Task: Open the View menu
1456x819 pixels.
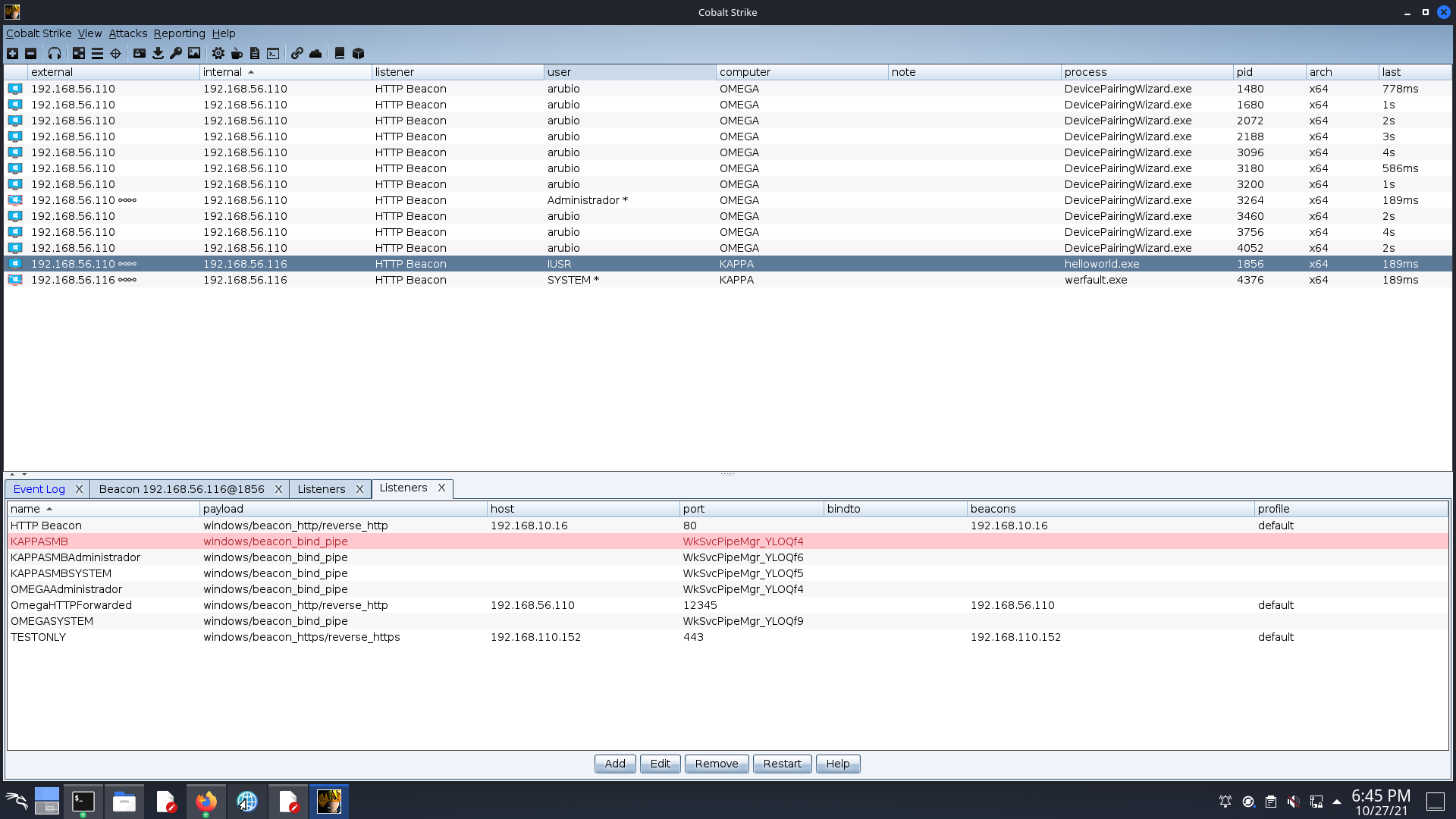Action: (89, 33)
